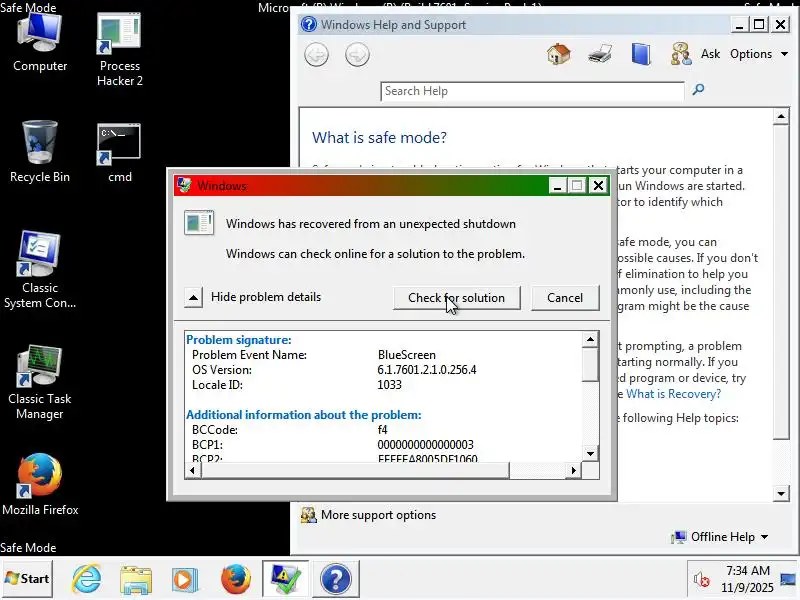This screenshot has height=600, width=800.
Task: Click problem details scroll down arrow
Action: pyautogui.click(x=590, y=454)
